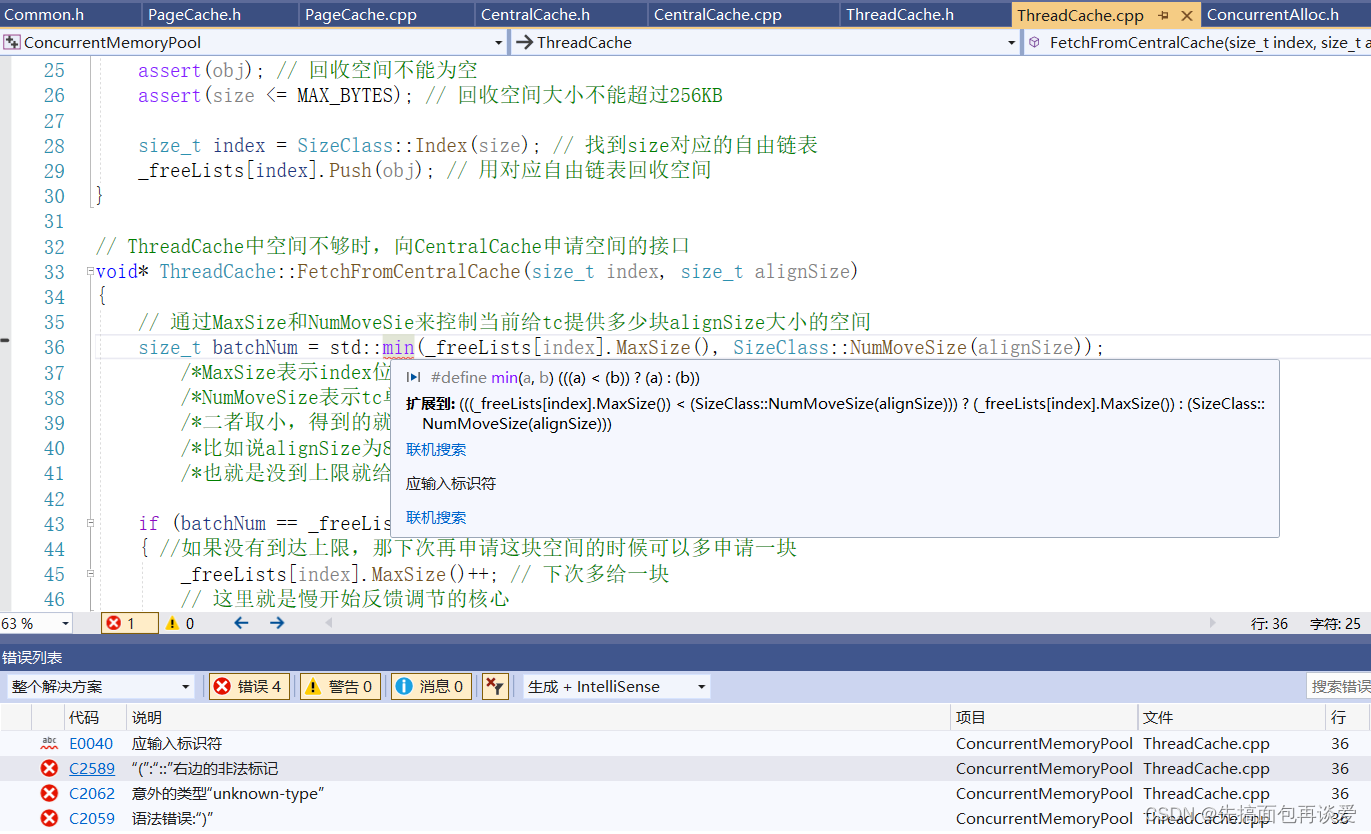Switch to CentralCache.cpp tab

[717, 15]
